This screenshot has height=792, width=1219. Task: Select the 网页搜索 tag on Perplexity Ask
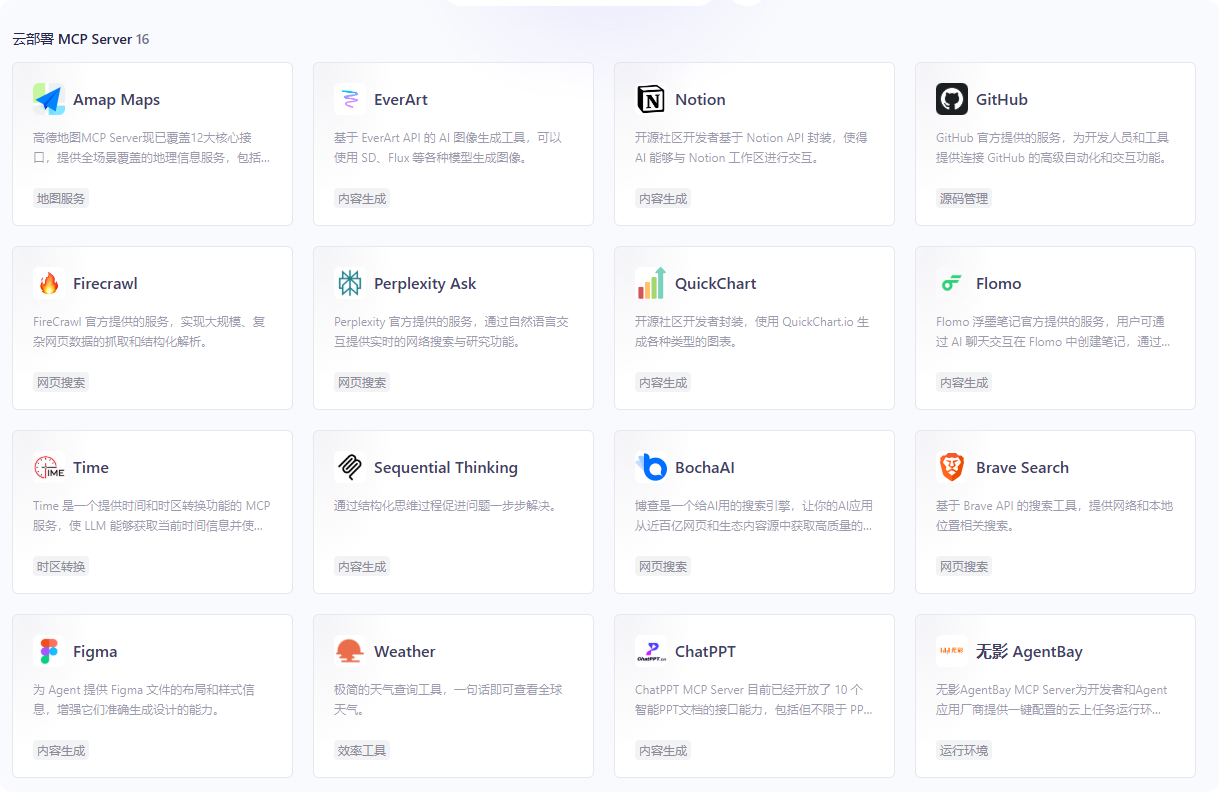click(362, 382)
